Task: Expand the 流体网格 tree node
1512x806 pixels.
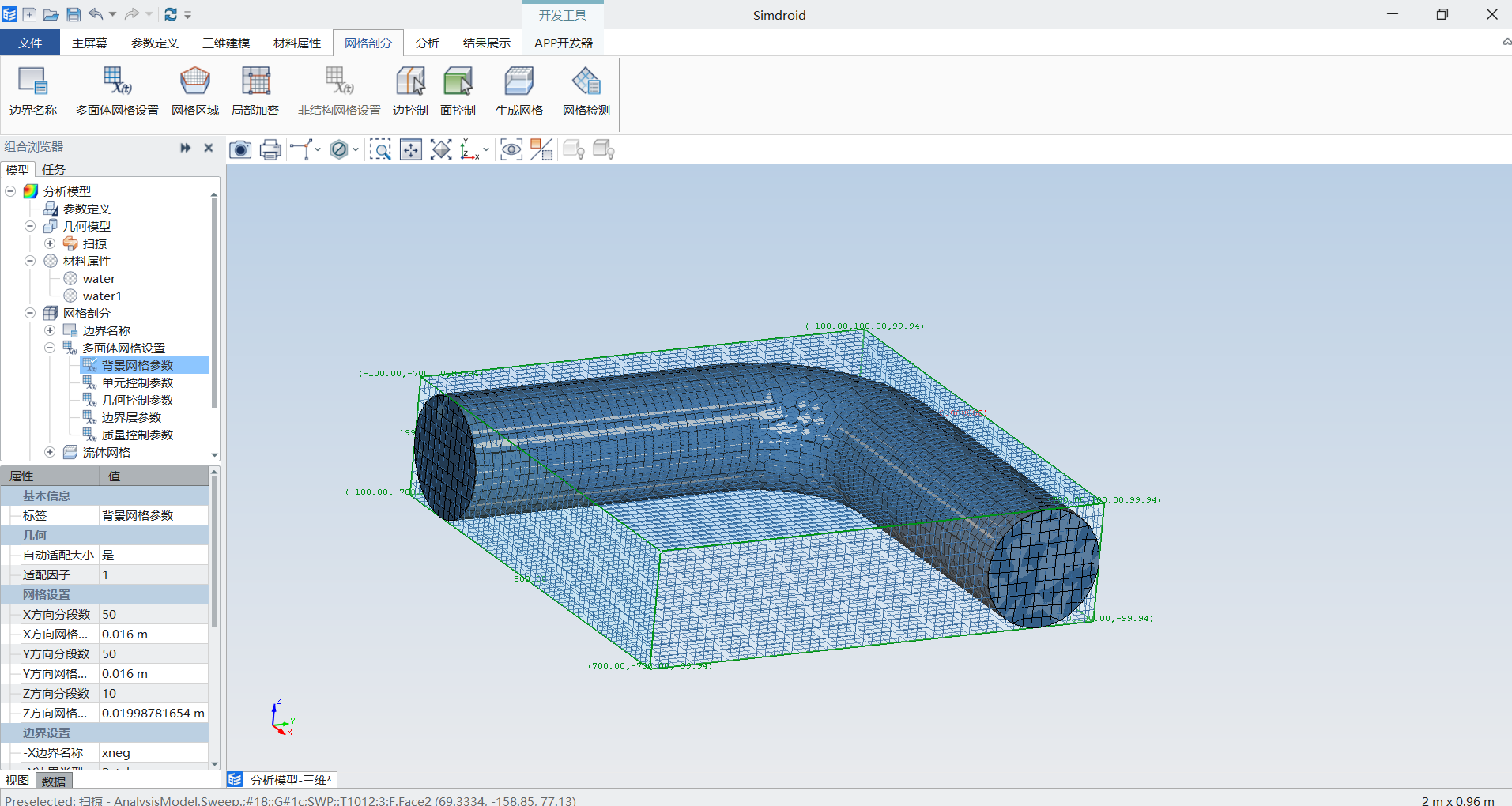Action: (x=50, y=452)
